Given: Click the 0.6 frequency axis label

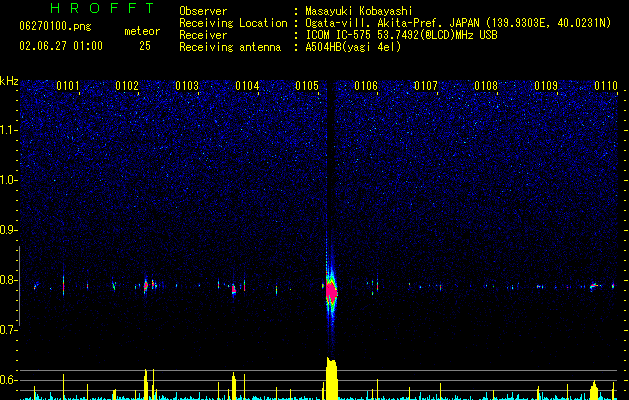Looking at the screenshot, I should pos(7,380).
